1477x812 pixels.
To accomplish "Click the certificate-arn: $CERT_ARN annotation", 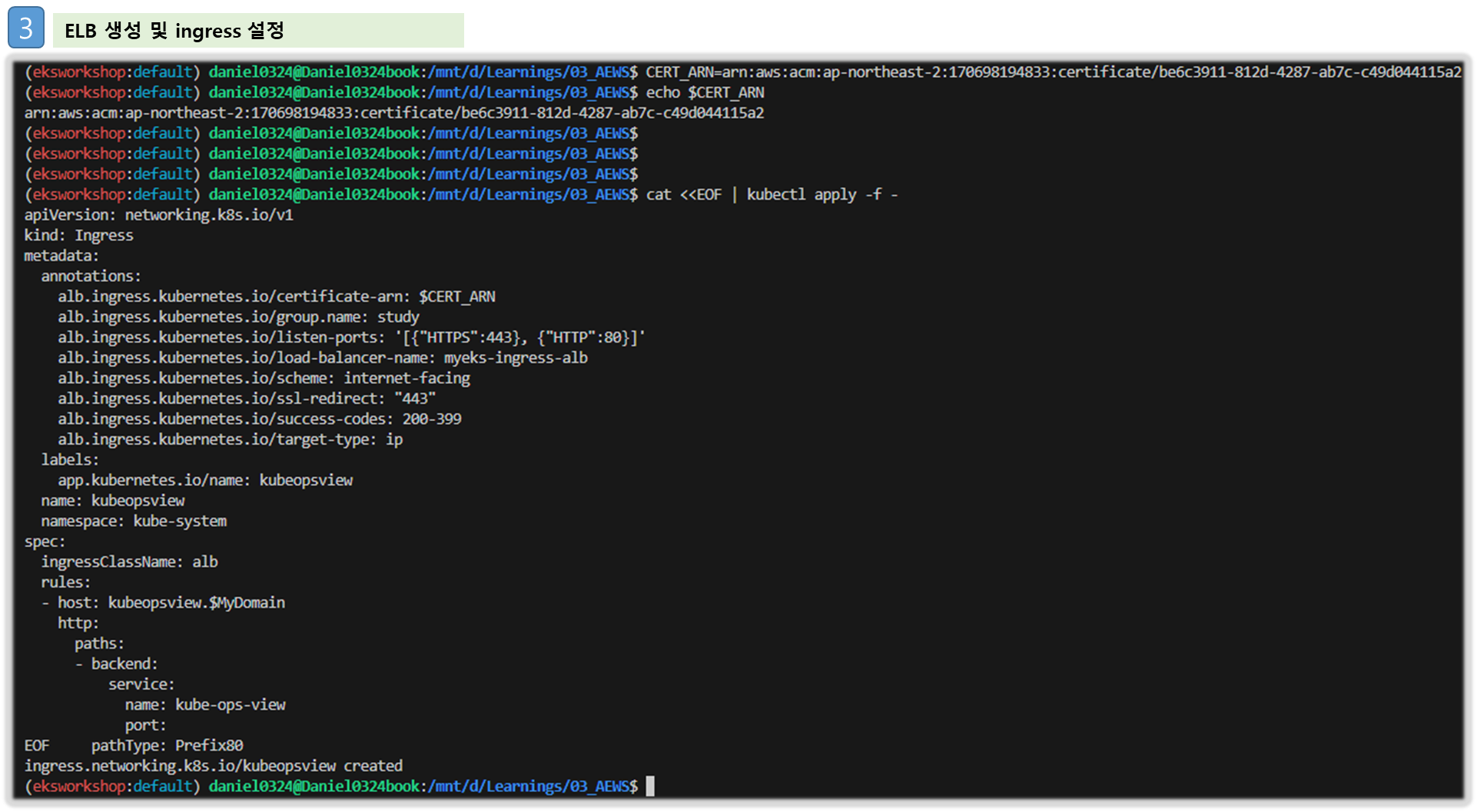I will point(277,297).
